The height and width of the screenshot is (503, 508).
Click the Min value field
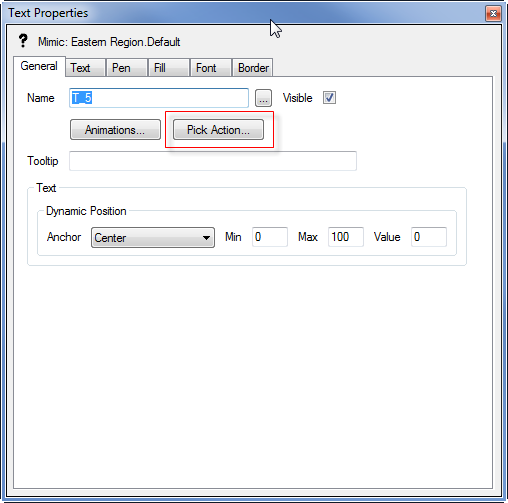point(270,237)
